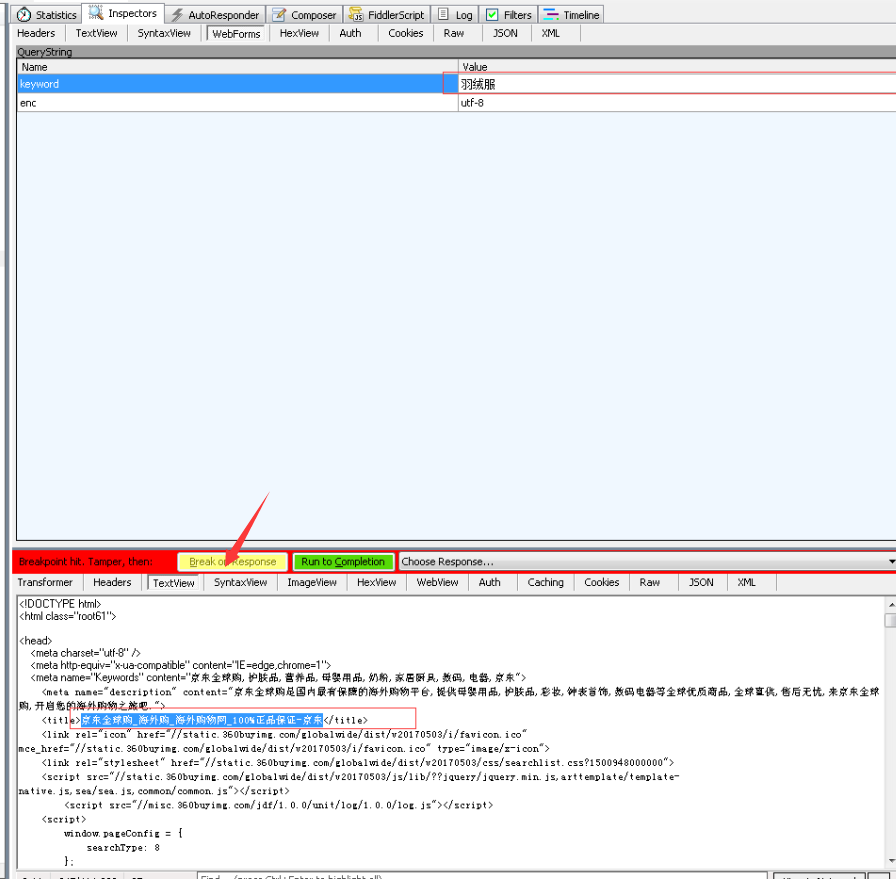Open the Choose Response dropdown

647,562
